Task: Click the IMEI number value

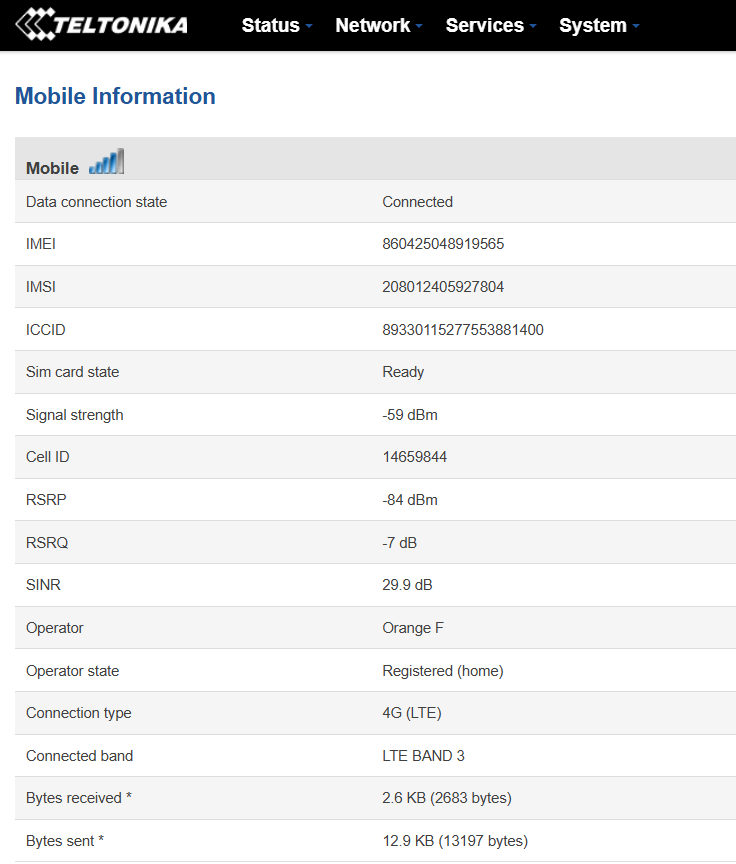Action: coord(443,244)
